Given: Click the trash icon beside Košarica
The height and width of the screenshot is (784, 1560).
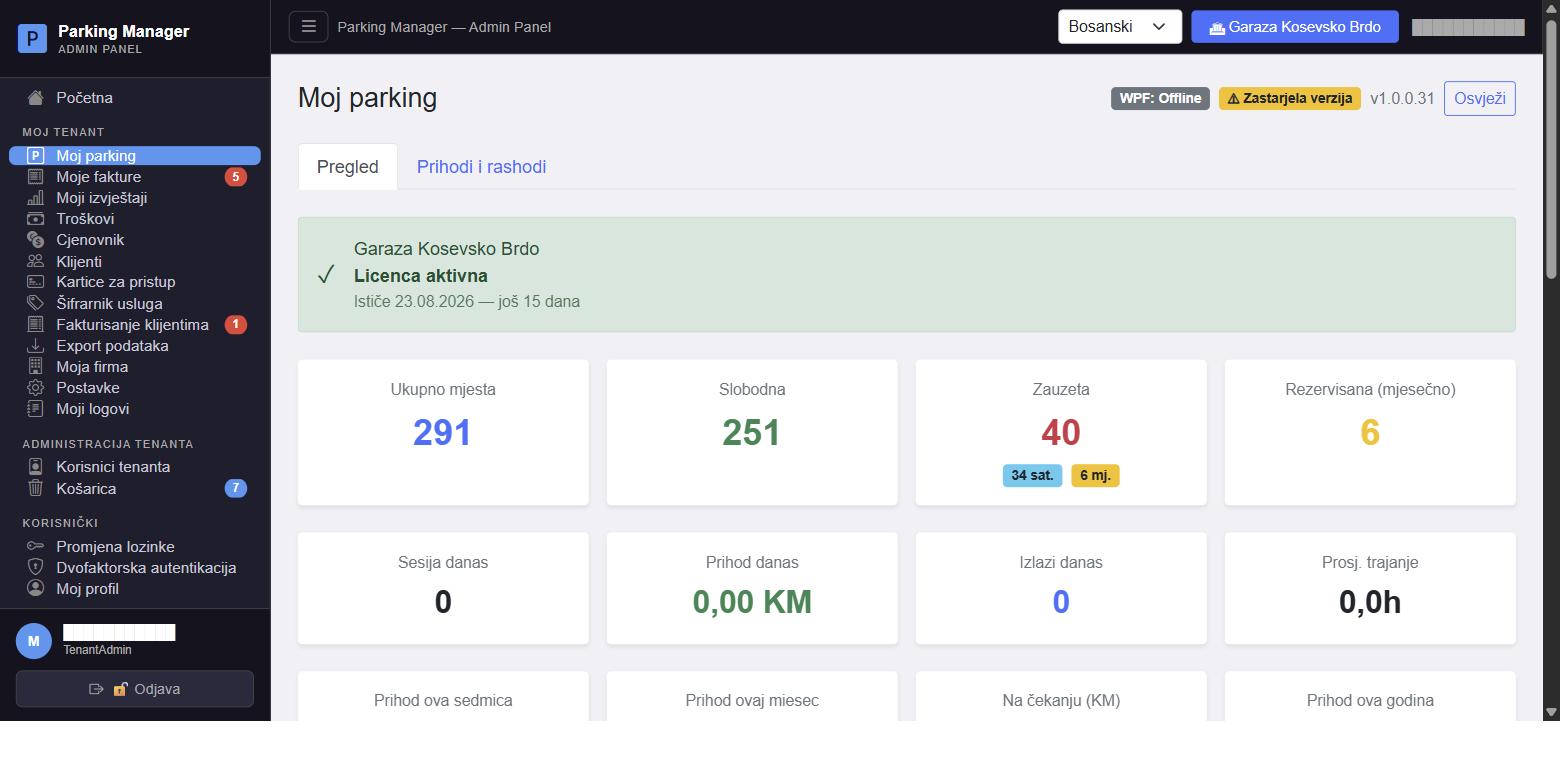Looking at the screenshot, I should click(x=36, y=489).
